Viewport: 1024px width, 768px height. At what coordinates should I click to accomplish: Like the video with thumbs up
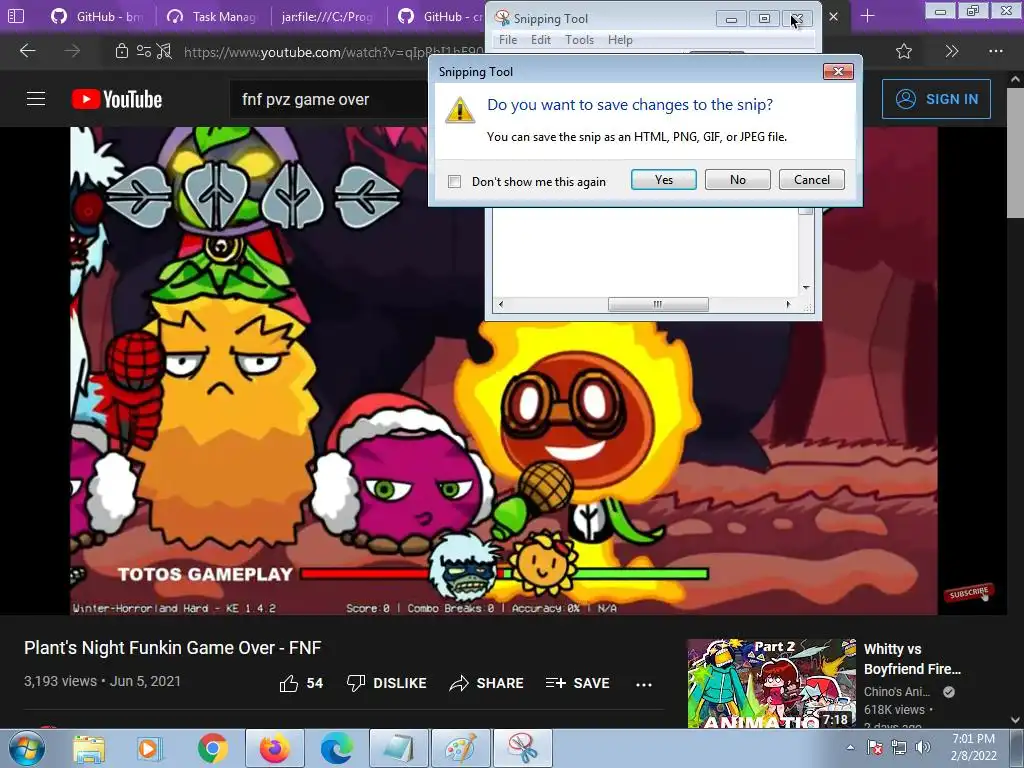pos(301,683)
